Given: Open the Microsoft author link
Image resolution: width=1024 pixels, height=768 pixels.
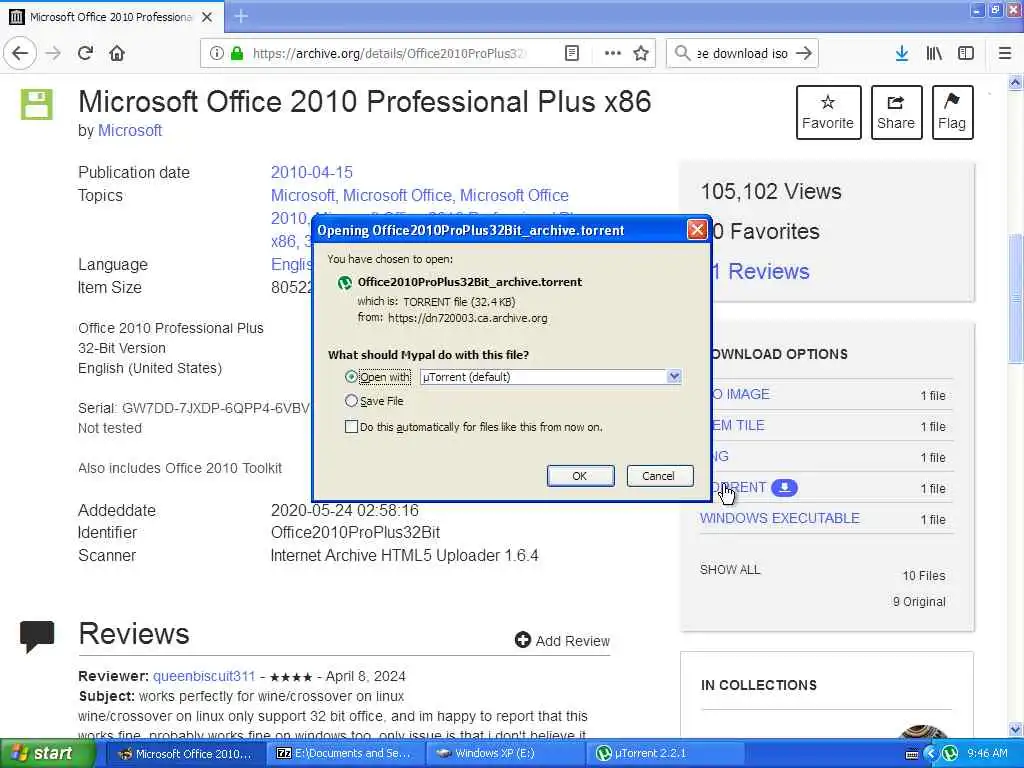Looking at the screenshot, I should [130, 131].
